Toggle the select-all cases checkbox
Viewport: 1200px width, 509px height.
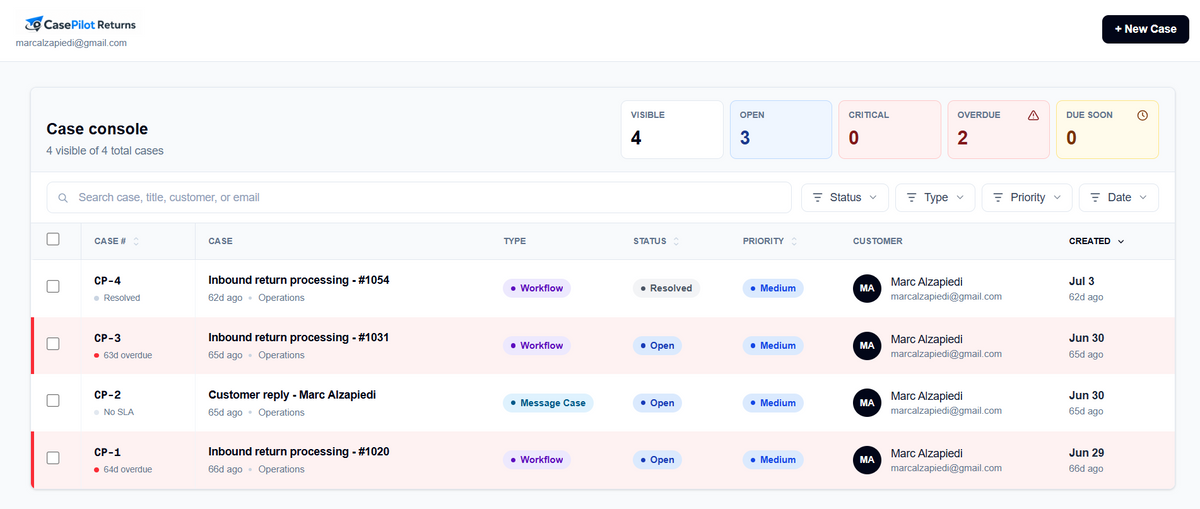click(x=53, y=239)
